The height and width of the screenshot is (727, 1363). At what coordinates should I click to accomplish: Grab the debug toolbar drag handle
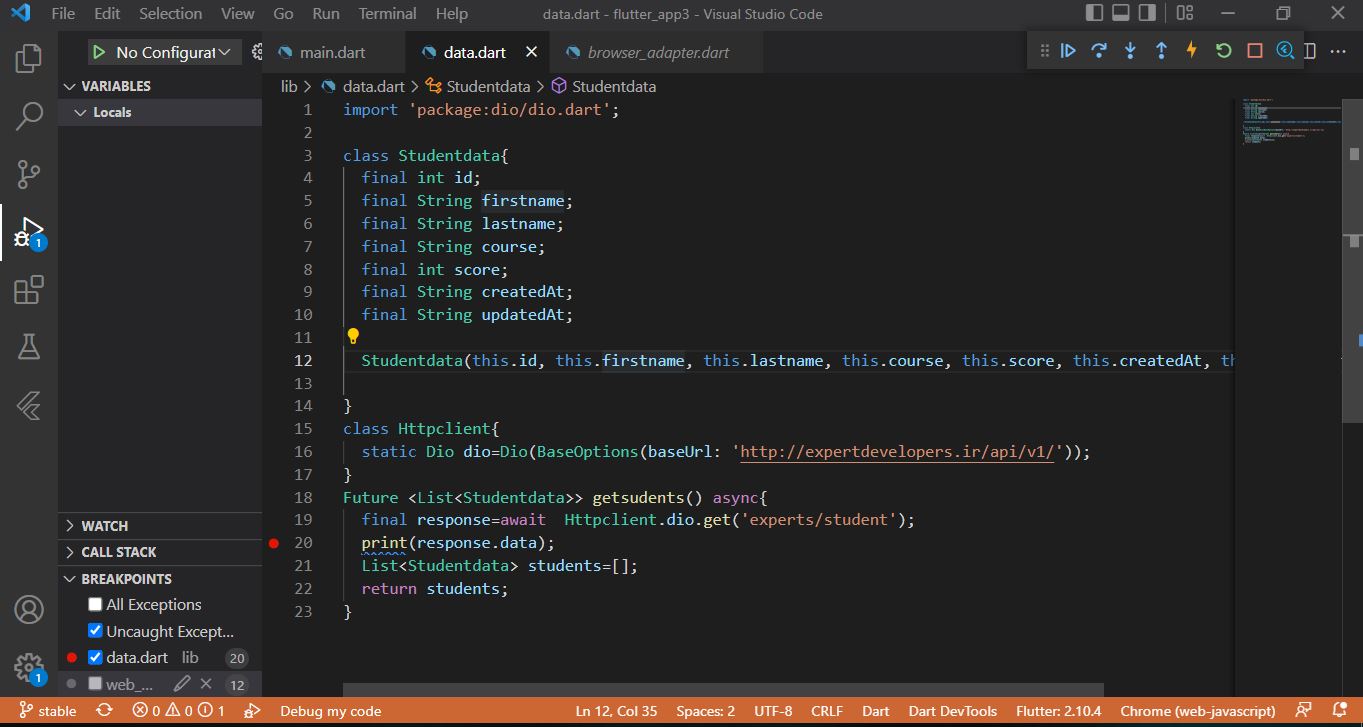[x=1044, y=51]
